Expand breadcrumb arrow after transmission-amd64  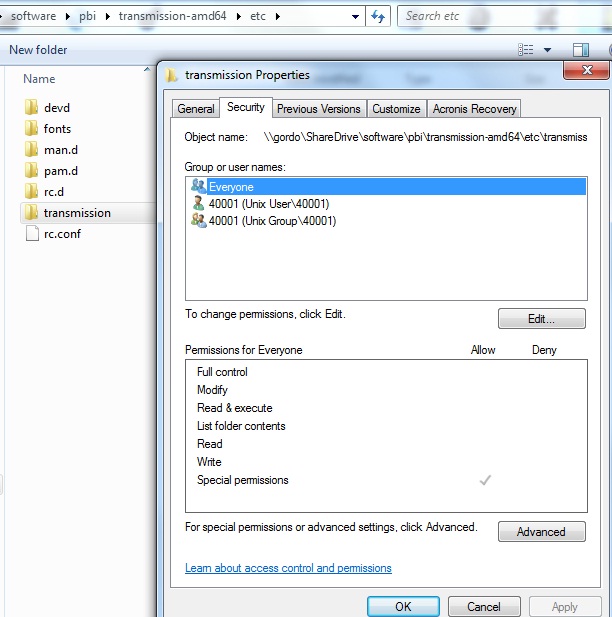(239, 17)
